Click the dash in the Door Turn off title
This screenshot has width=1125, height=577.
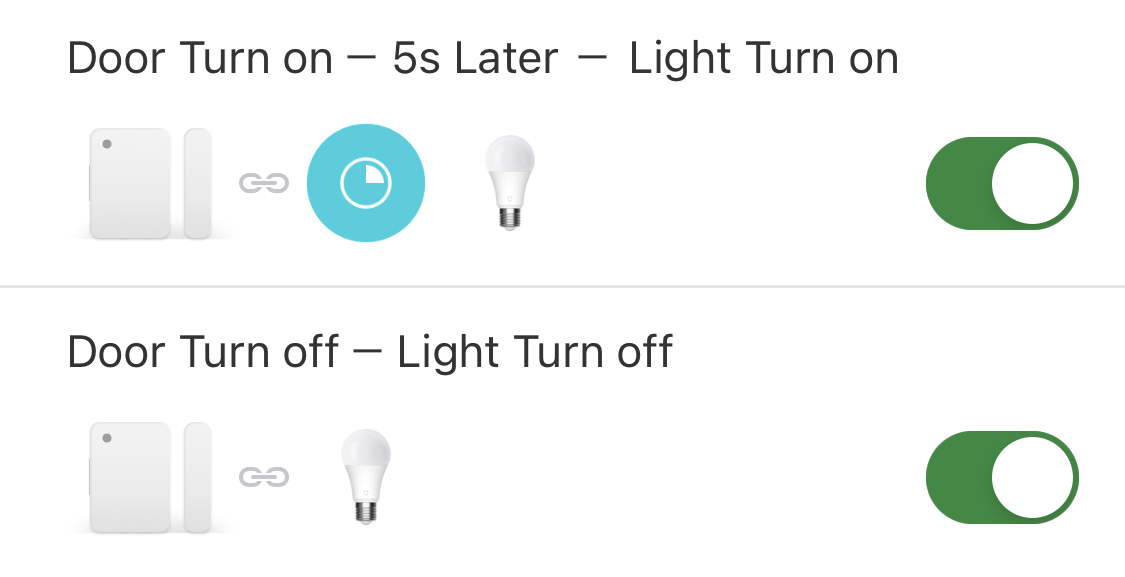[368, 353]
